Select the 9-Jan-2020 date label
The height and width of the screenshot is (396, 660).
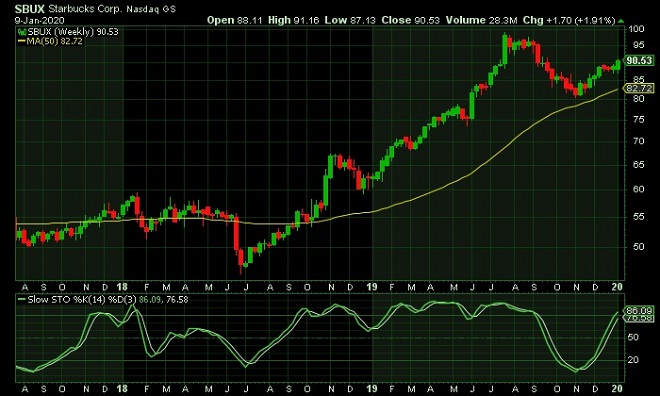click(40, 20)
